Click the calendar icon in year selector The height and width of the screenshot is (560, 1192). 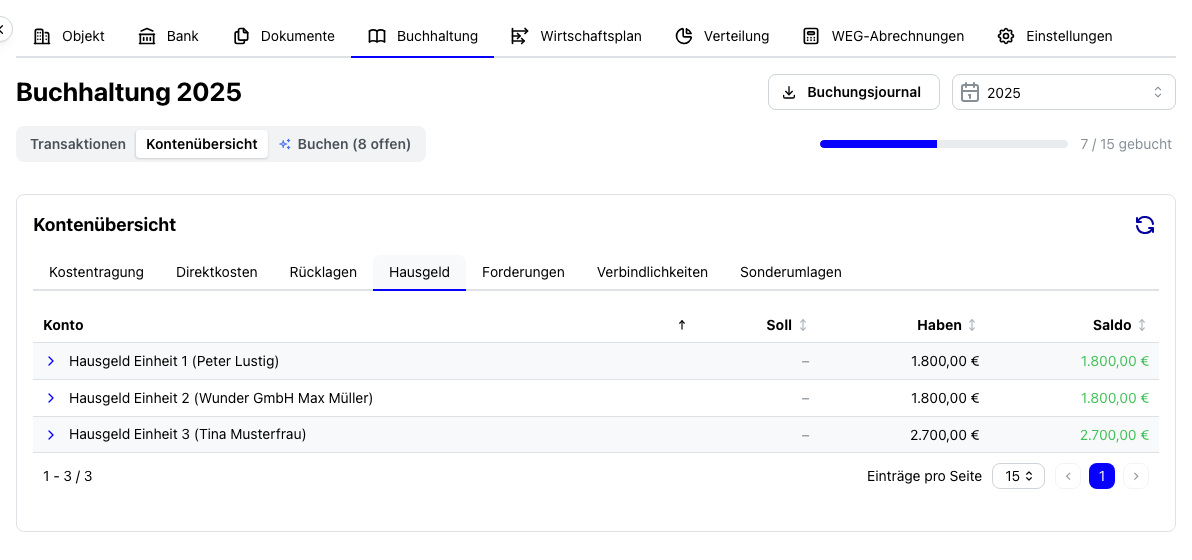click(x=970, y=93)
